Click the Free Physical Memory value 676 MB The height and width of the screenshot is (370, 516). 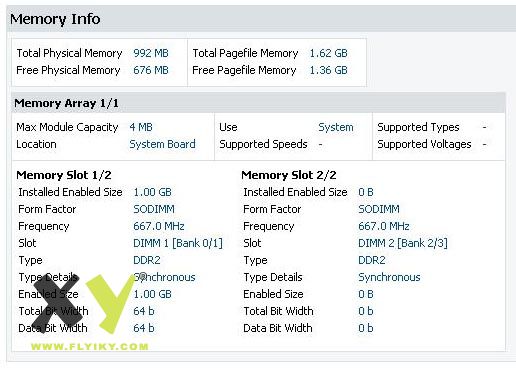point(151,70)
